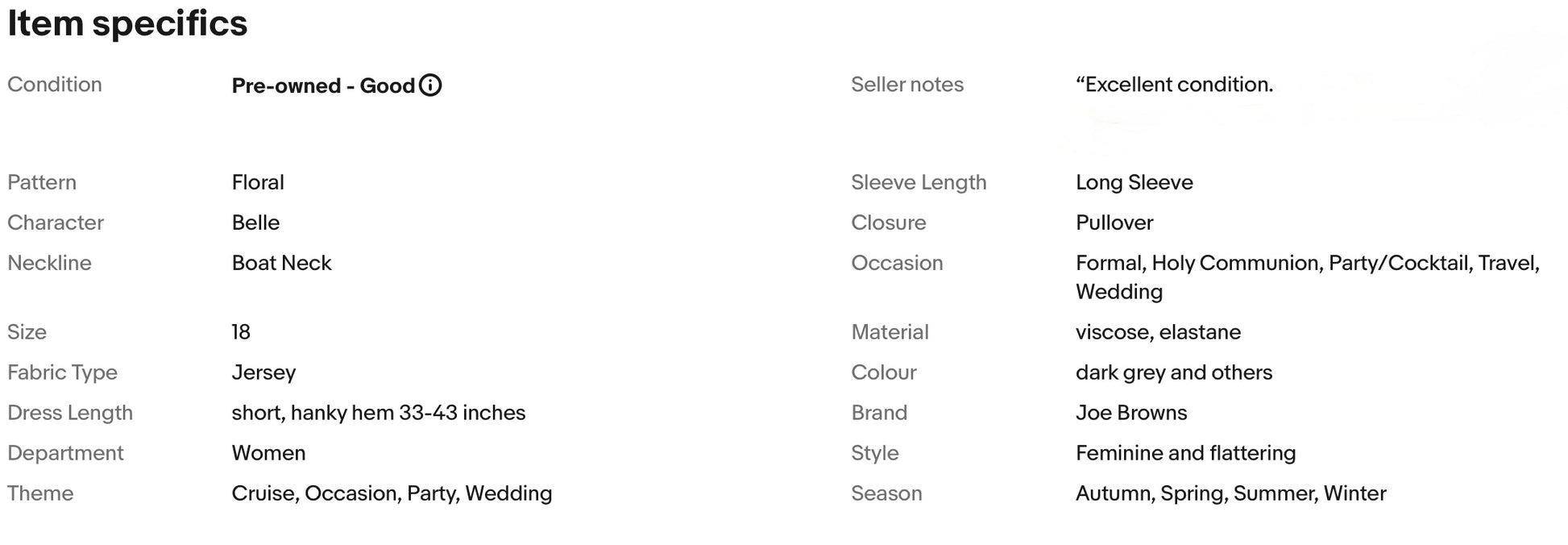Click the Item specifics heading

[x=127, y=23]
